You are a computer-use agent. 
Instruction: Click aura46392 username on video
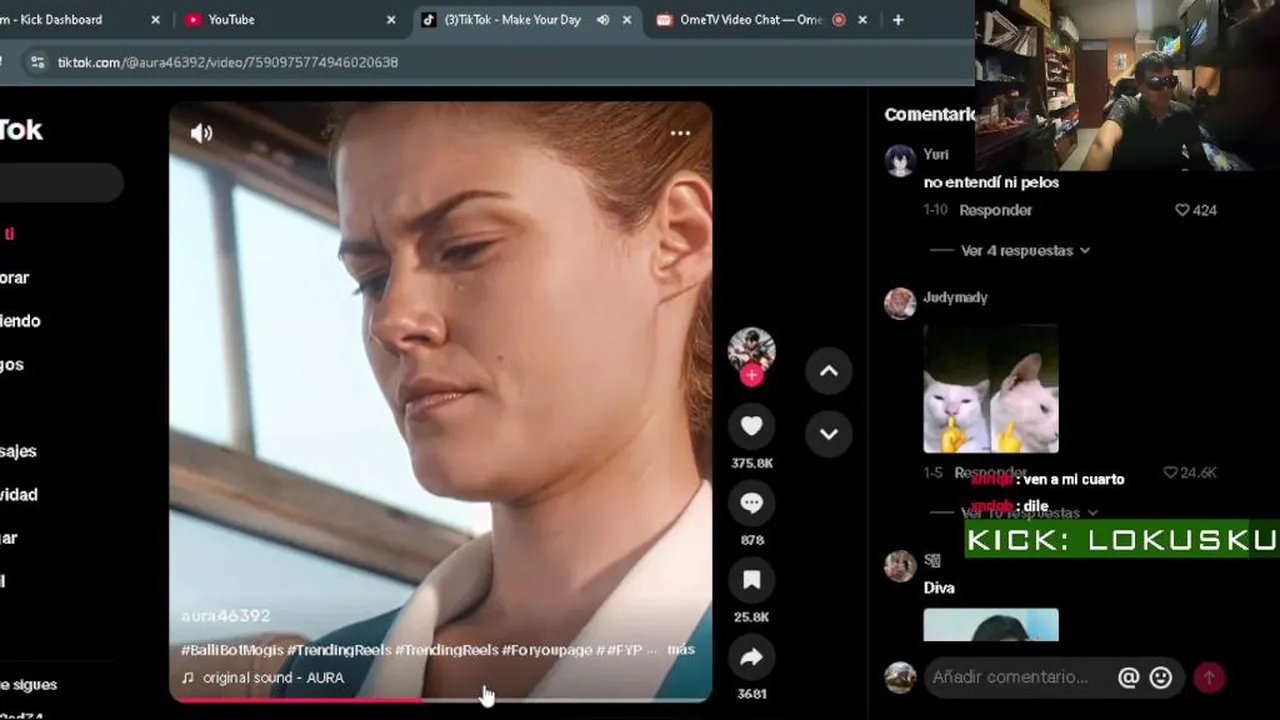(226, 615)
